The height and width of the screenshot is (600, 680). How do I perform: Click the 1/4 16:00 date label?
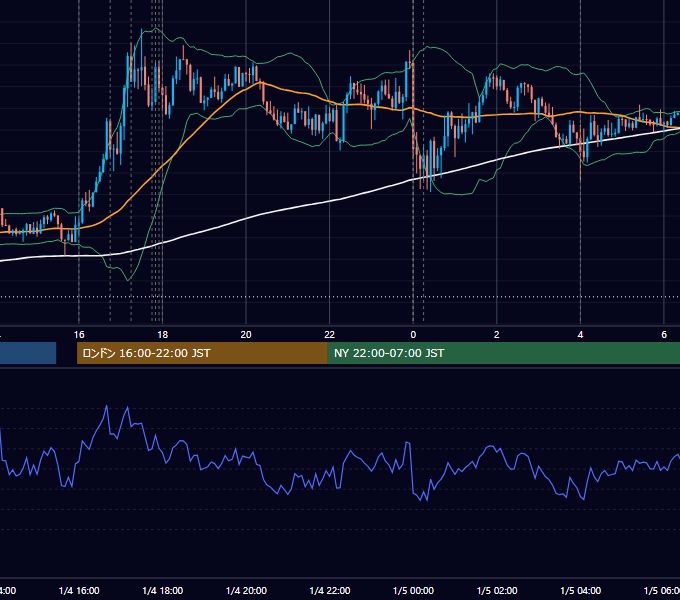[79, 590]
